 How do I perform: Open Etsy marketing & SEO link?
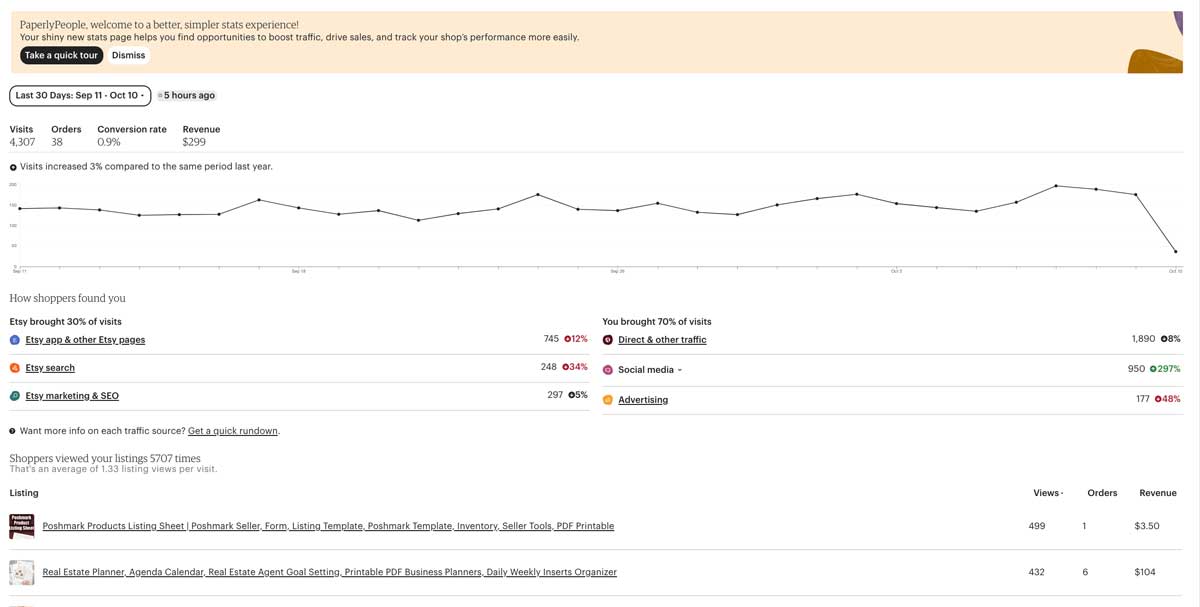[72, 396]
